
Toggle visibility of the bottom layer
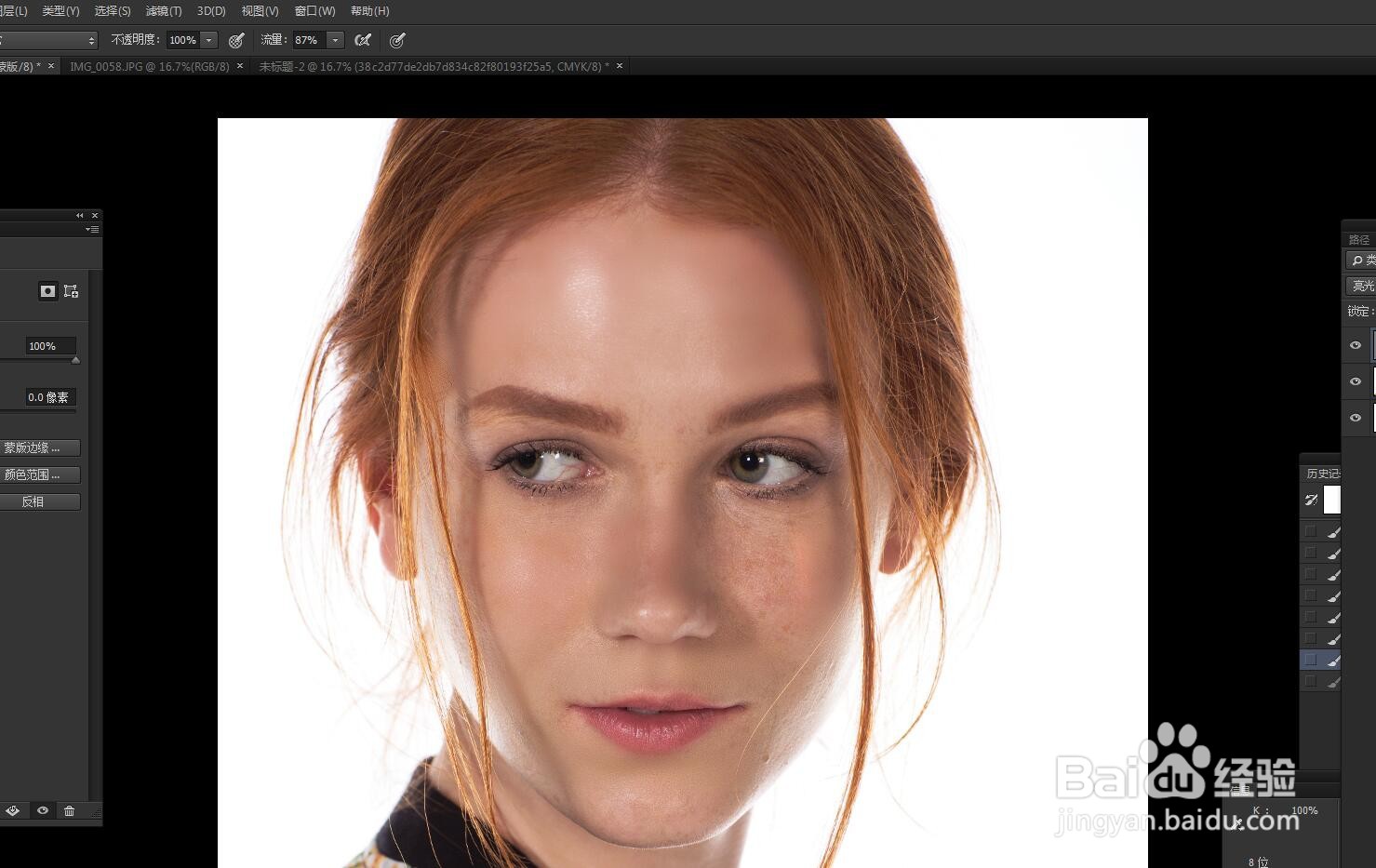(x=1356, y=418)
